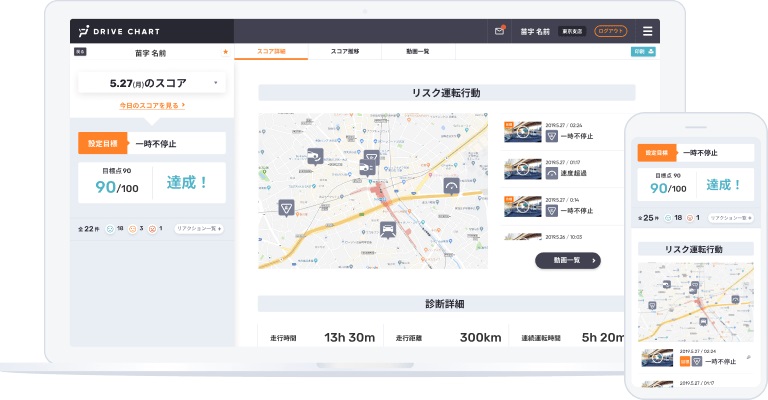Switch to the 動画一覧 tab
This screenshot has height=400, width=768.
tap(418, 51)
